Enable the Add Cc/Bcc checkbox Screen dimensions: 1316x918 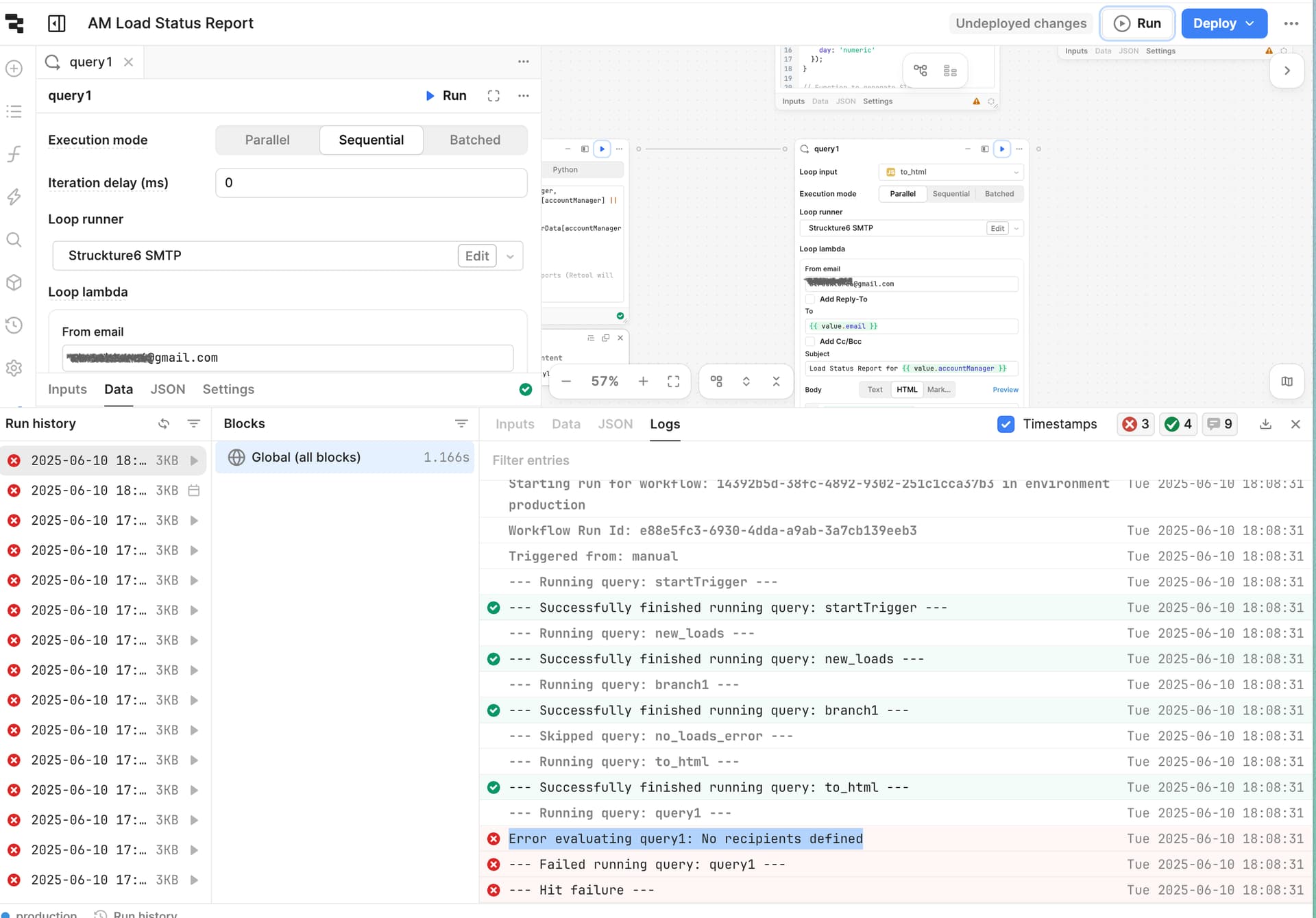click(x=810, y=342)
